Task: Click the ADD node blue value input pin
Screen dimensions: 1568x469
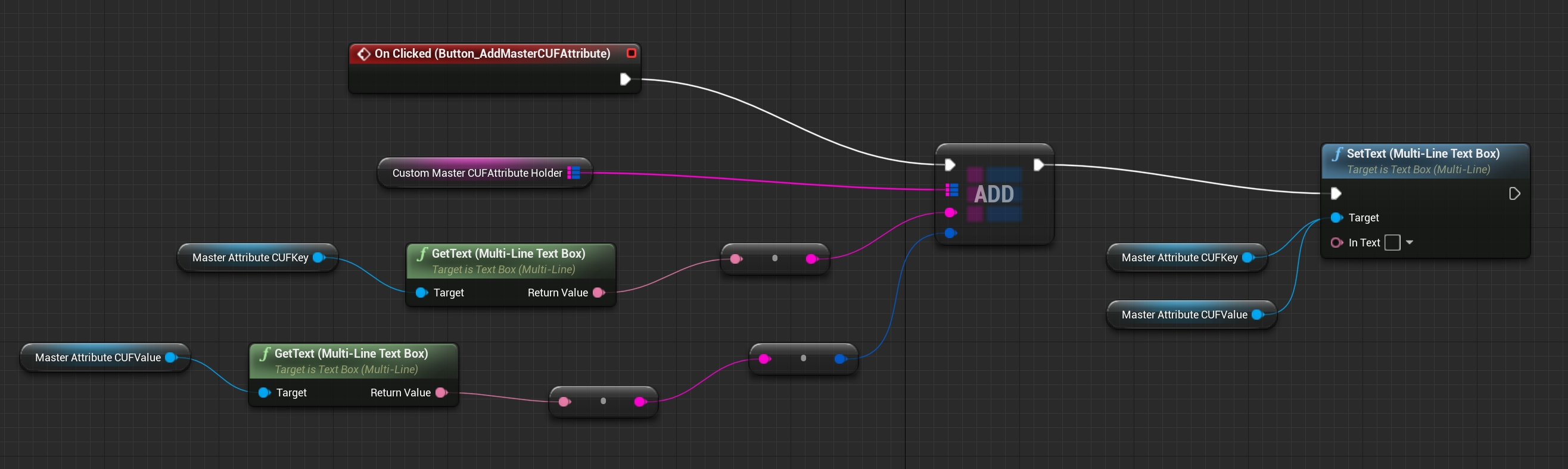Action: point(950,233)
